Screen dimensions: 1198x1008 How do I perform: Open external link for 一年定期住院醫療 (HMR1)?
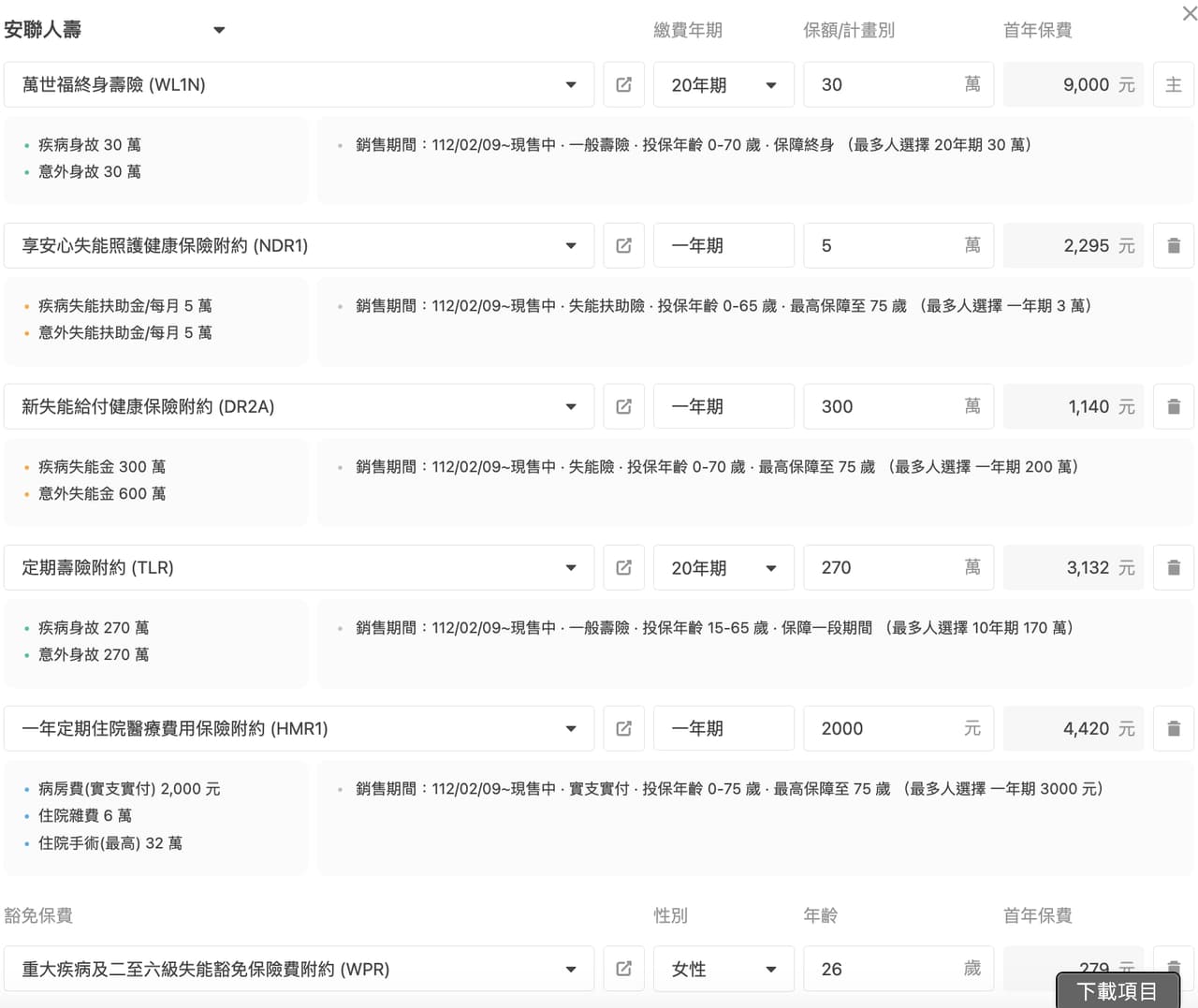pyautogui.click(x=623, y=729)
